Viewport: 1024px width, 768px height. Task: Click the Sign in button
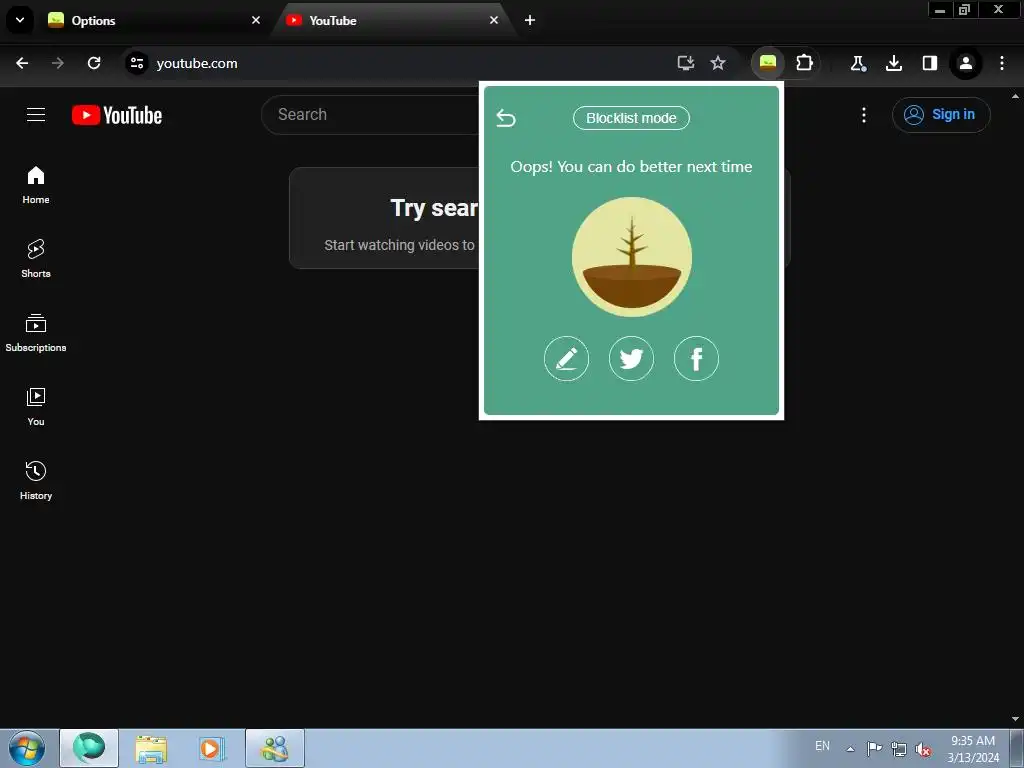pyautogui.click(x=941, y=115)
